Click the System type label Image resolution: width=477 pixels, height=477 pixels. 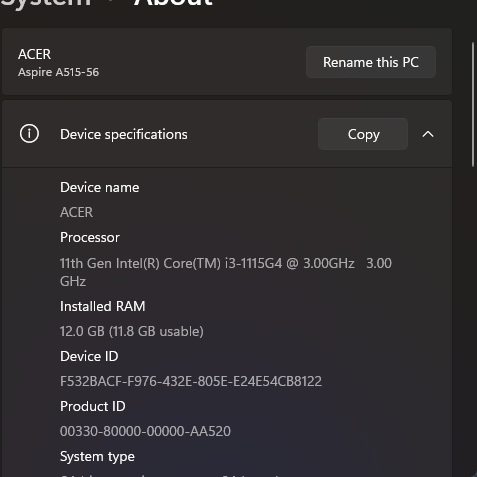(x=97, y=457)
